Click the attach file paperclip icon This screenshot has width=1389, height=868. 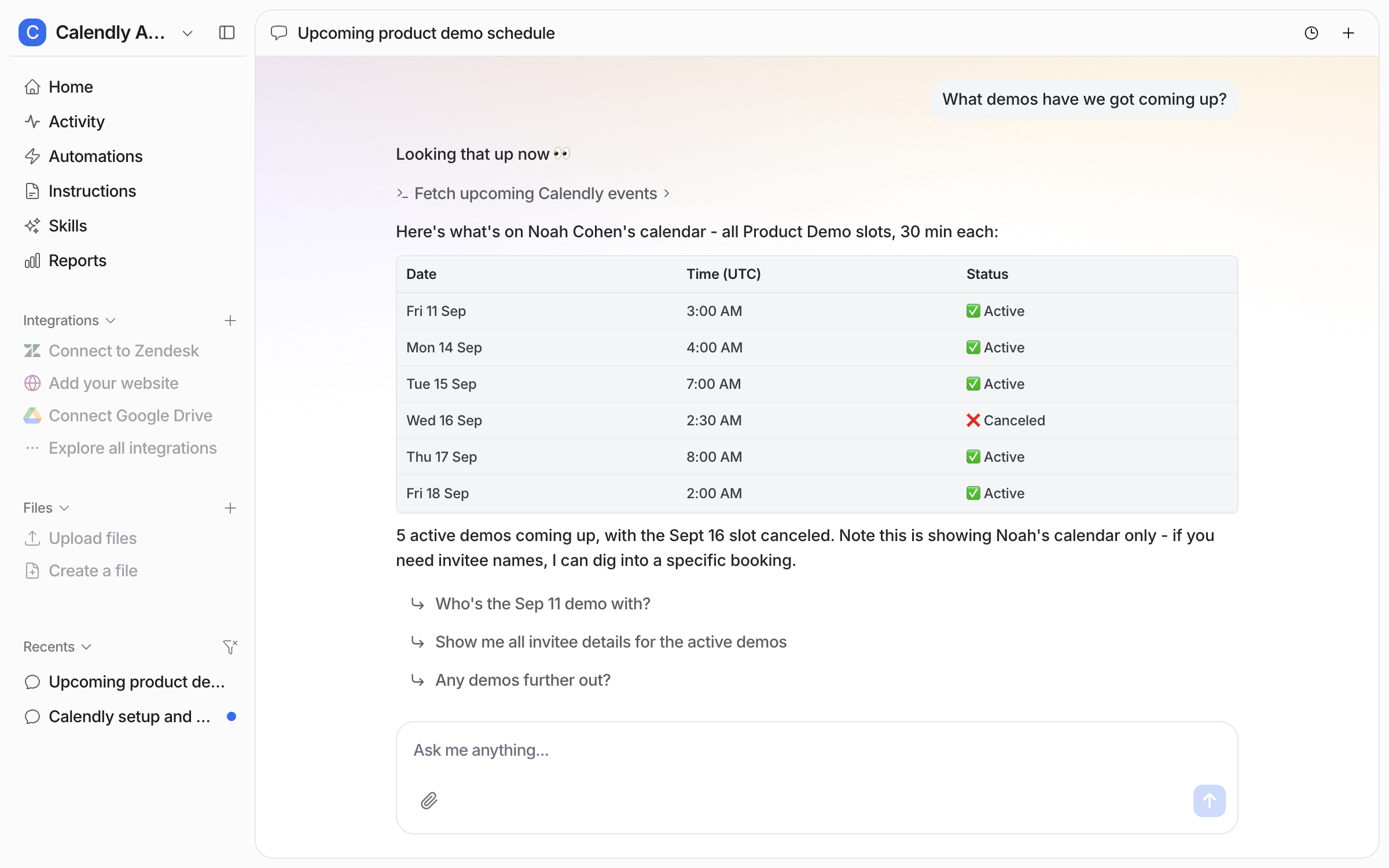[x=429, y=801]
